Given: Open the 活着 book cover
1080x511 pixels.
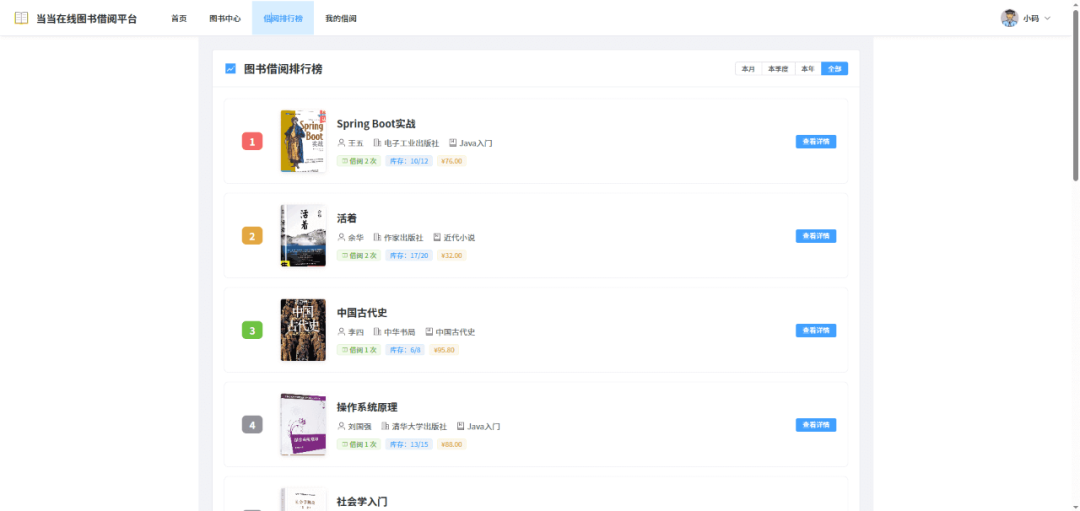Looking at the screenshot, I should (303, 236).
